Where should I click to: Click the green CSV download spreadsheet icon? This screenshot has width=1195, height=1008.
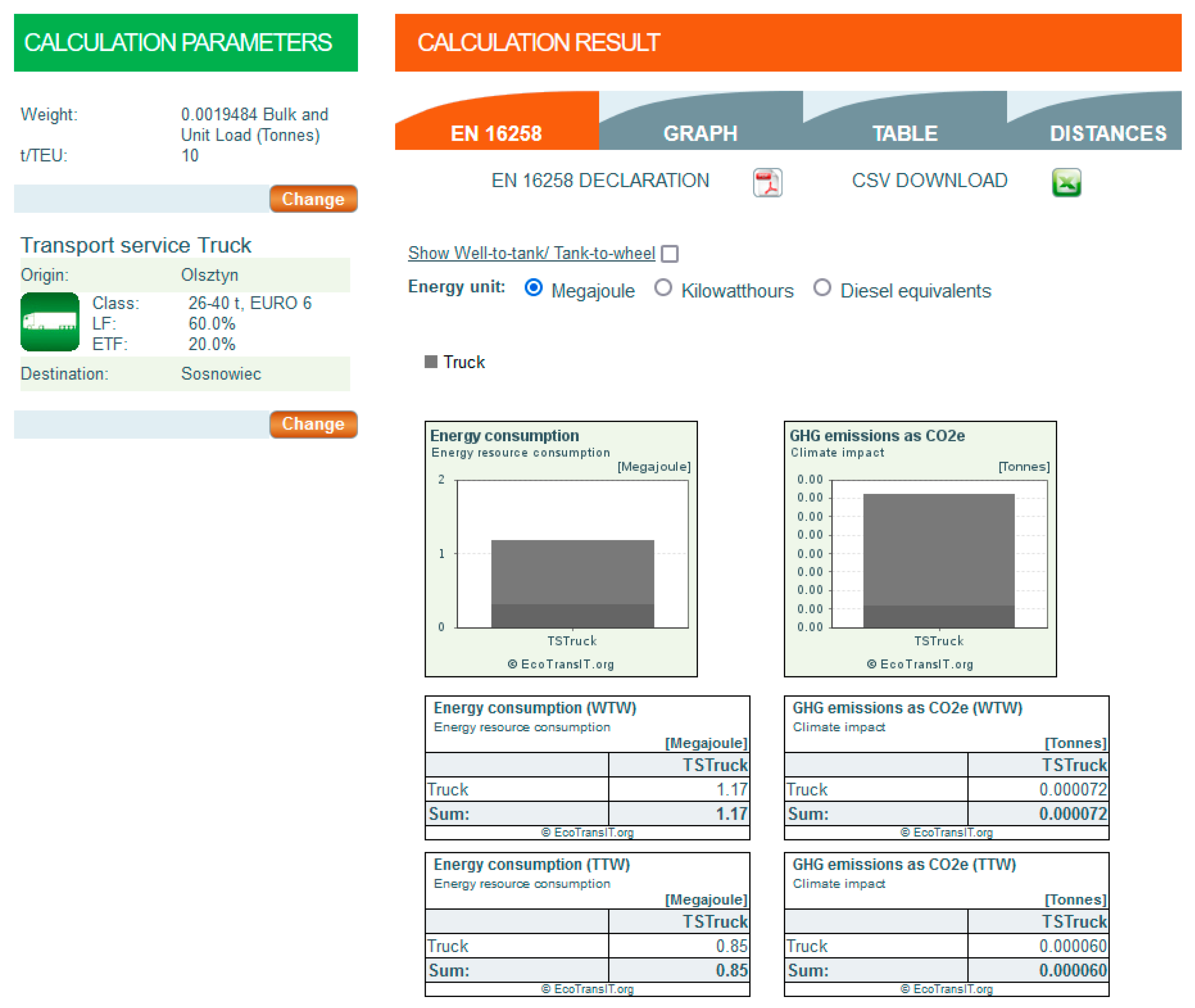[1066, 183]
